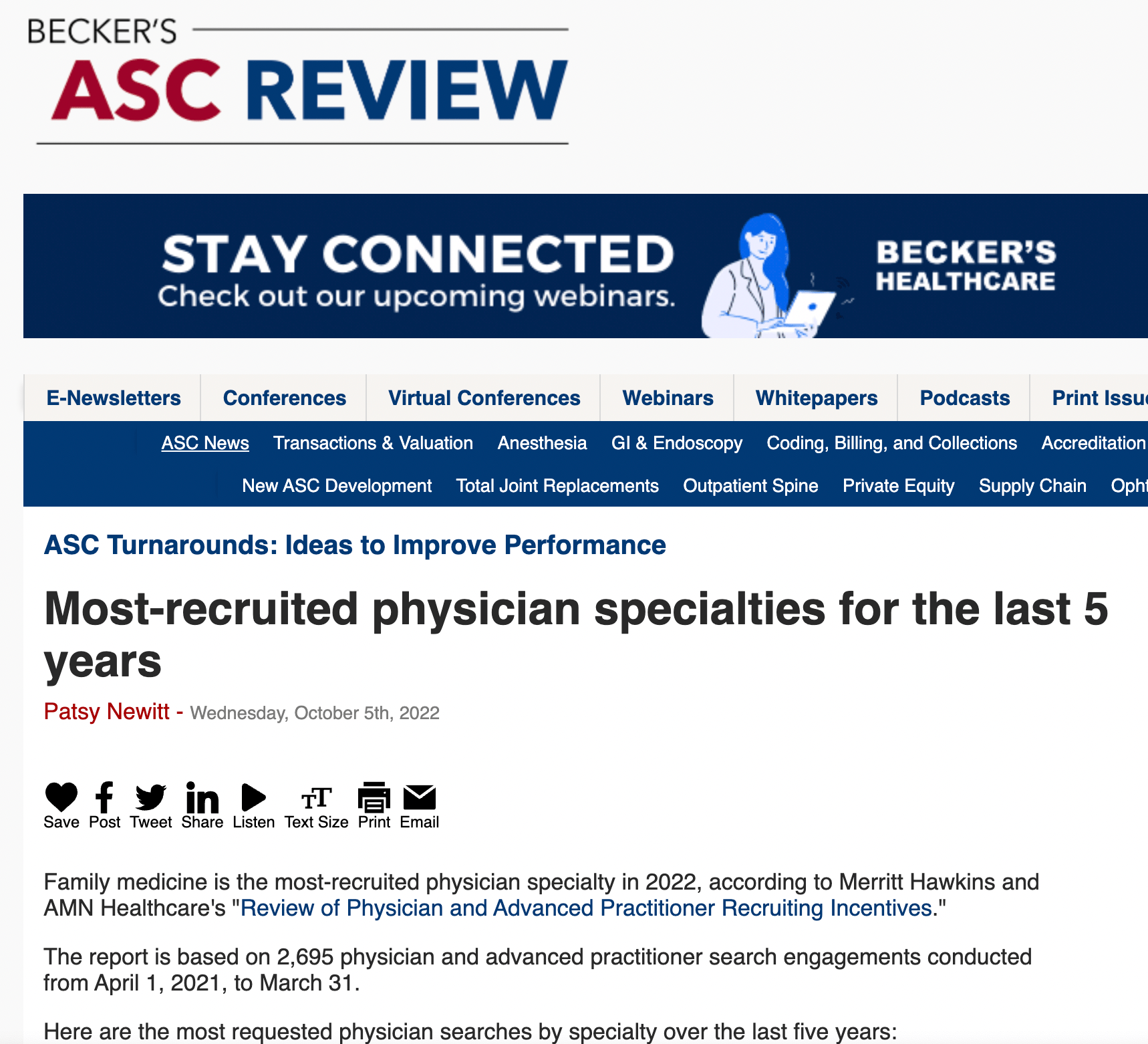The height and width of the screenshot is (1044, 1148).
Task: Print the article with printer icon
Action: (374, 797)
